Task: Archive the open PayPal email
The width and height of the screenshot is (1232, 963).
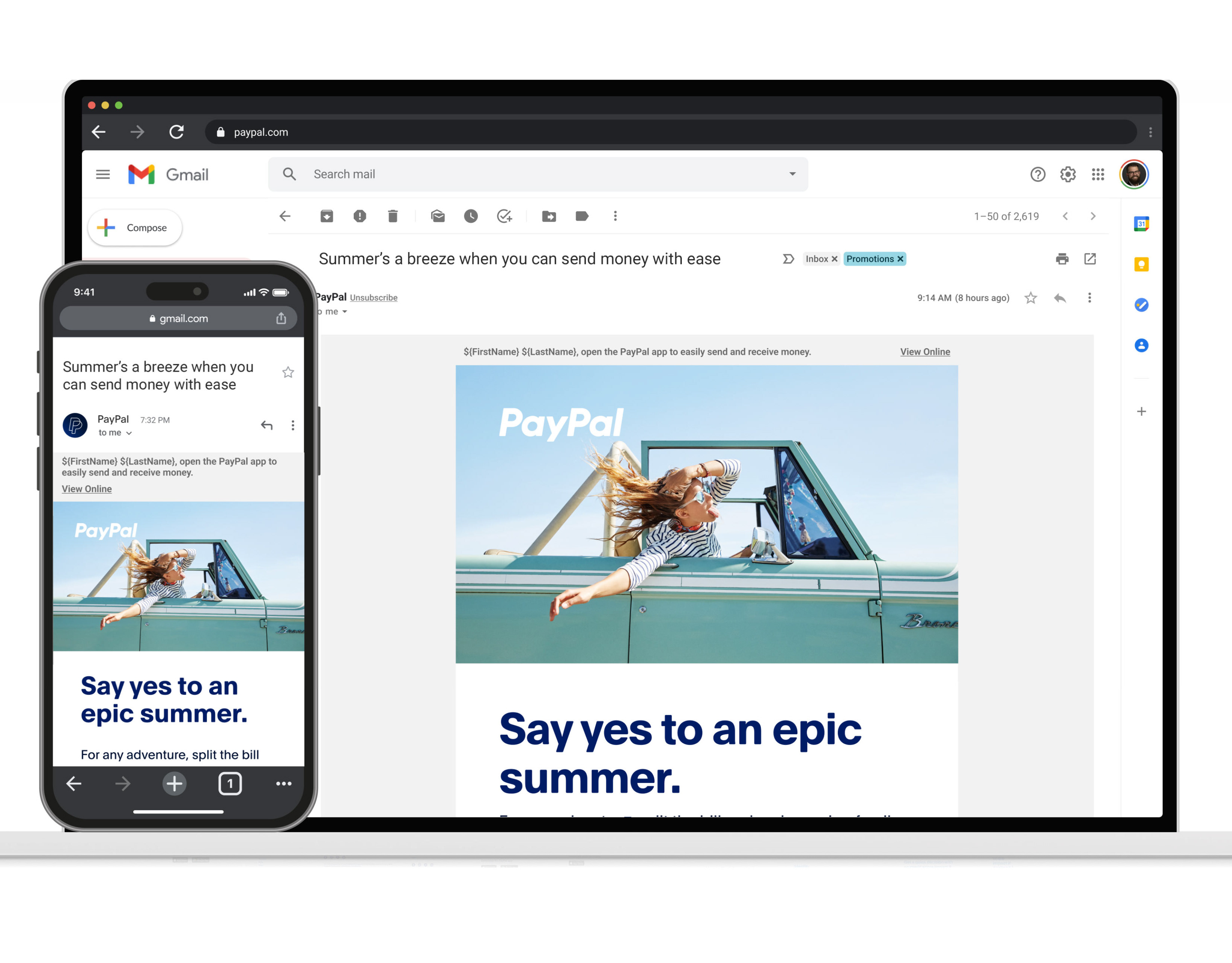Action: [x=327, y=216]
